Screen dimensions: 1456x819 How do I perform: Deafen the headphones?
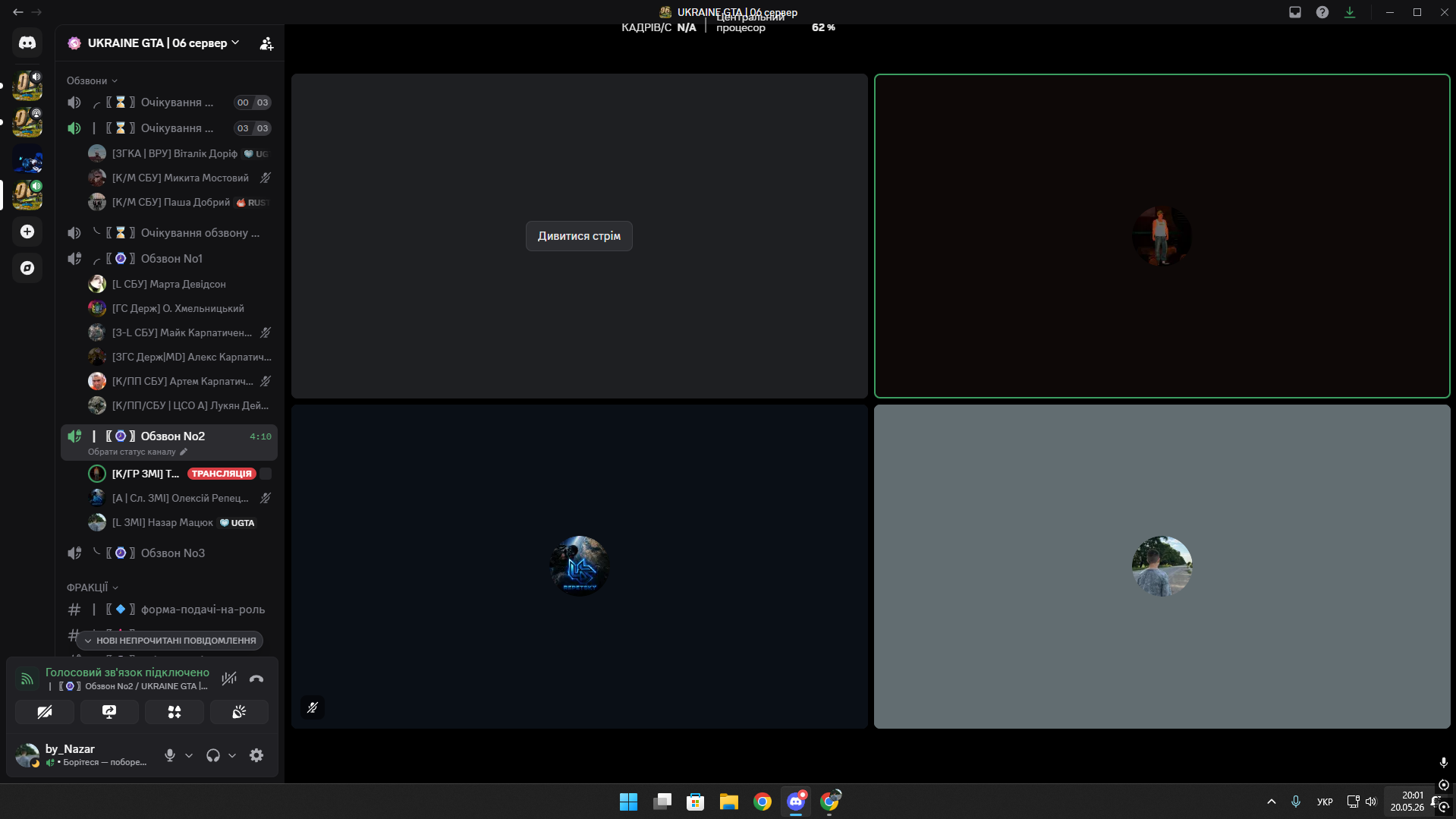click(x=213, y=755)
